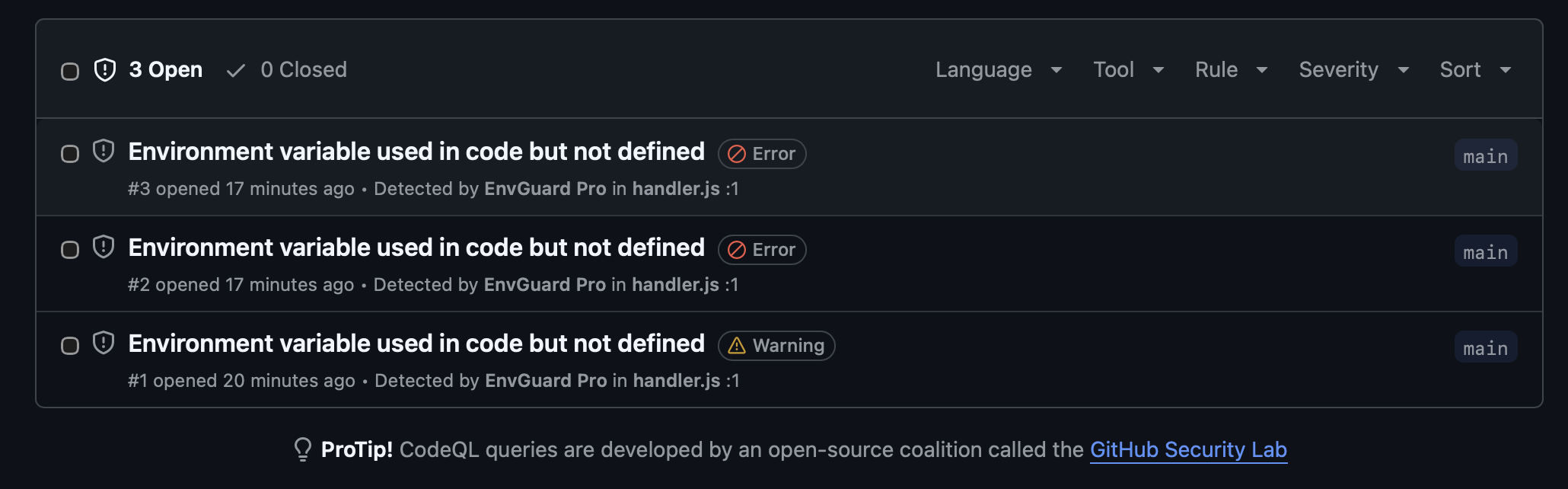
Task: Click the Error severity badge on alert #3
Action: pyautogui.click(x=761, y=153)
